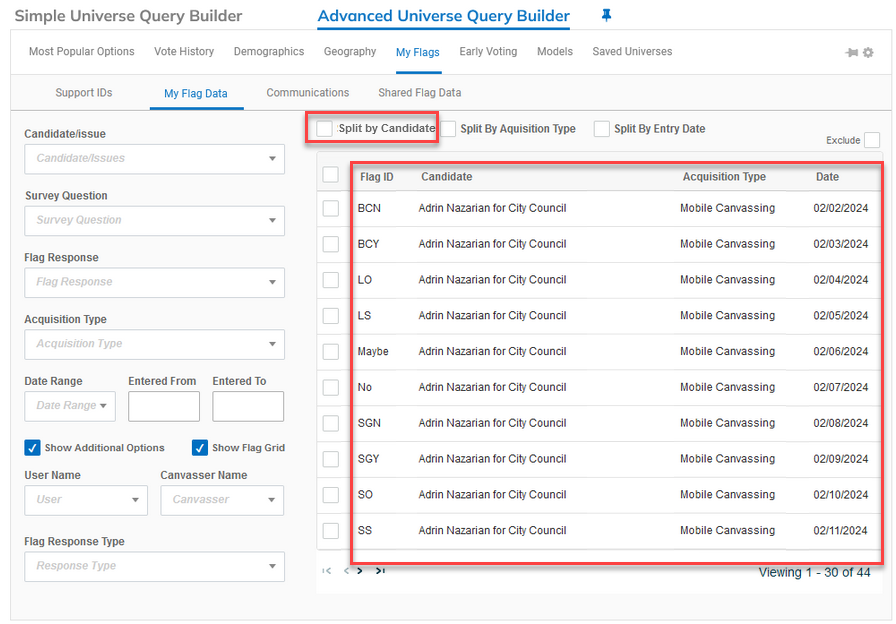Screen dimensions: 896x624
Task: Sort by Acquisition Type column header
Action: pyautogui.click(x=724, y=177)
